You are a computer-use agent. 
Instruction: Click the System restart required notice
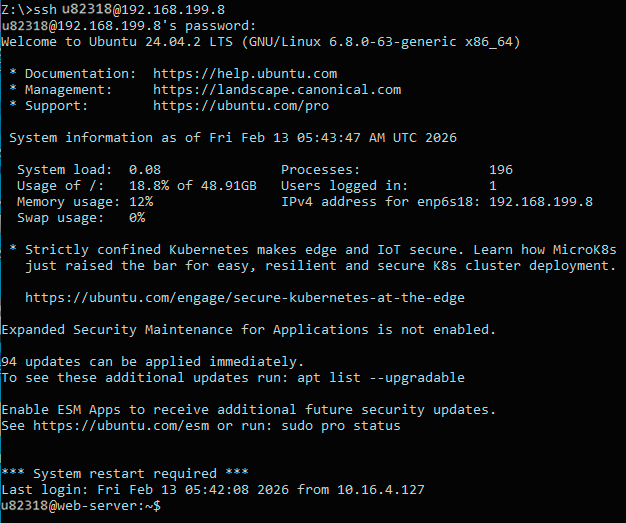[125, 473]
